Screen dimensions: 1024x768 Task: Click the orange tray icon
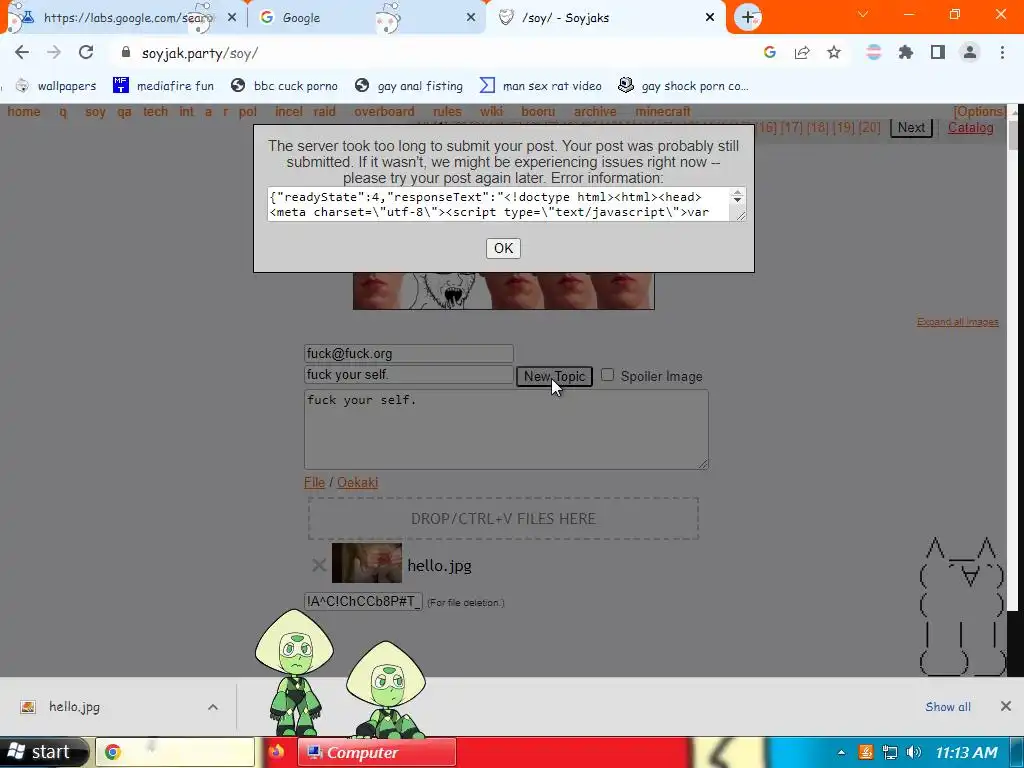click(865, 752)
